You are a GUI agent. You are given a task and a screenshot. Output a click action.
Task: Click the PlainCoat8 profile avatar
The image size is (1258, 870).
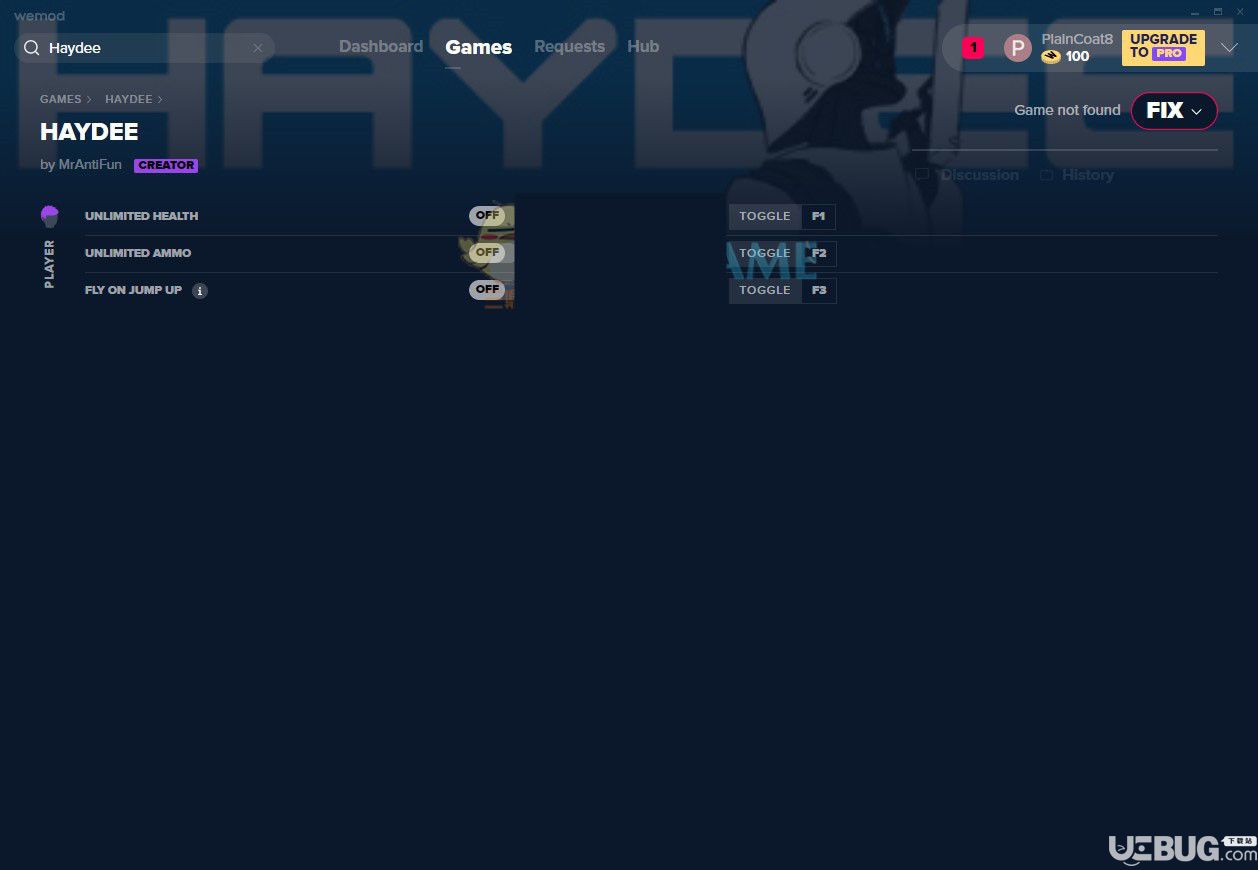[1017, 48]
